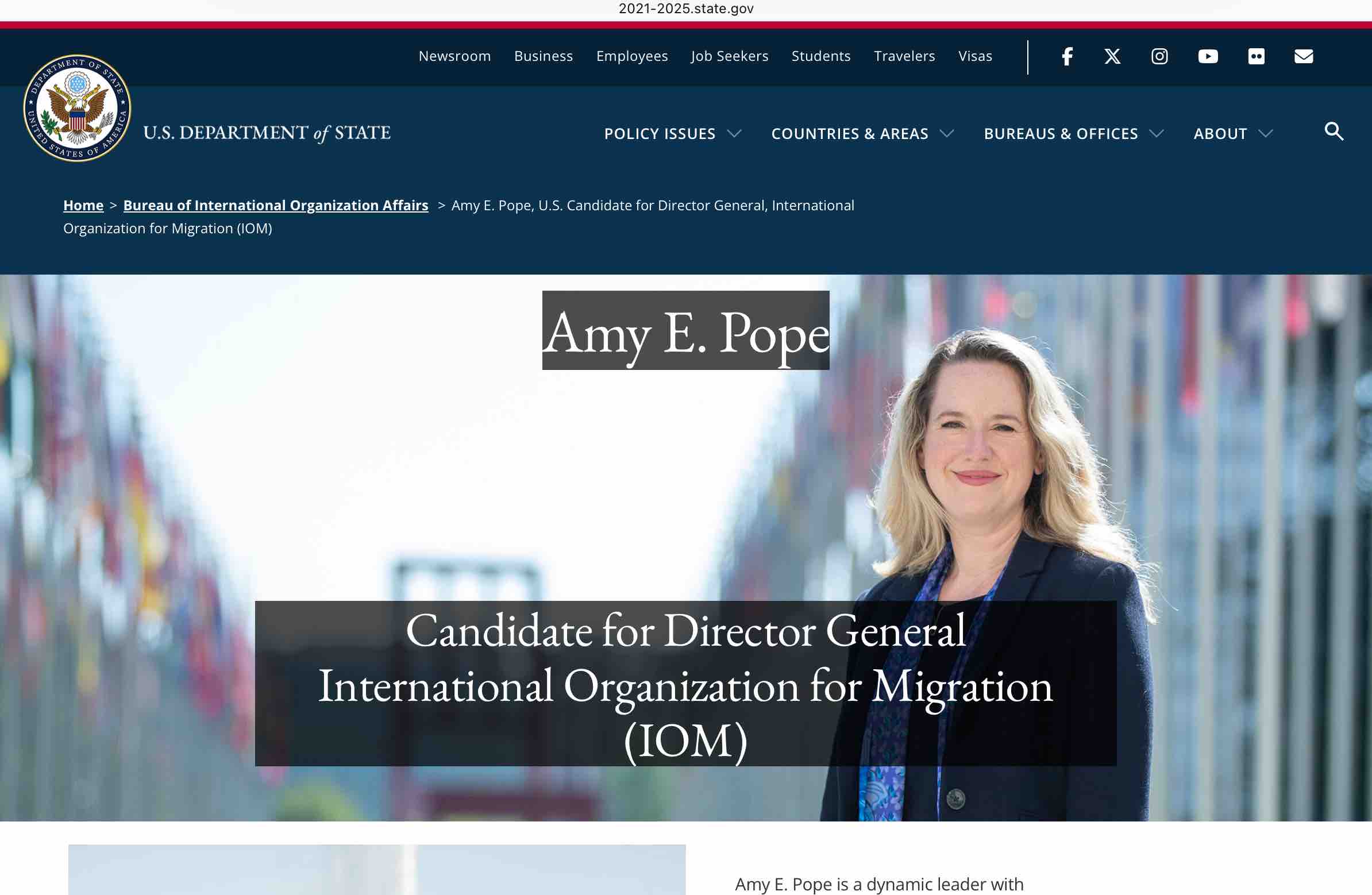The height and width of the screenshot is (895, 1372).
Task: Open the Facebook social icon
Action: 1067,56
